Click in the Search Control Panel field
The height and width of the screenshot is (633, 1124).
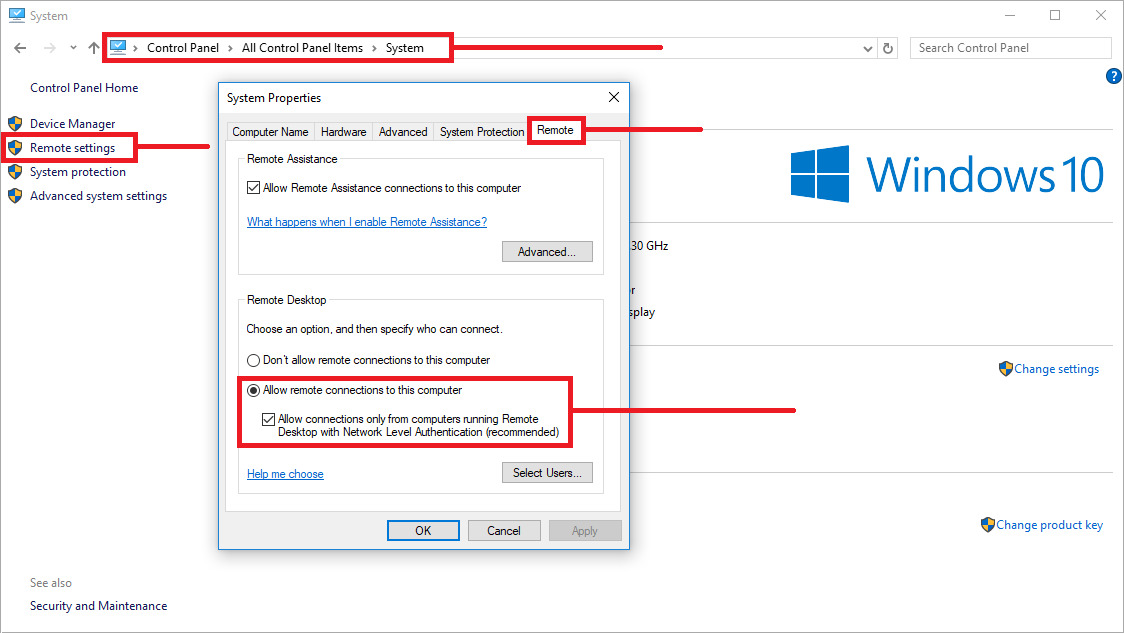coord(1010,48)
